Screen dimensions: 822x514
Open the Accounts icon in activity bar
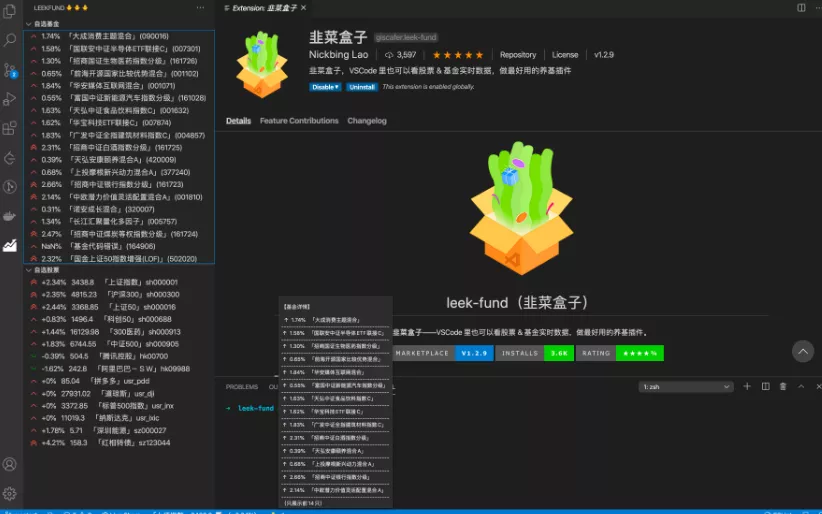[9, 464]
